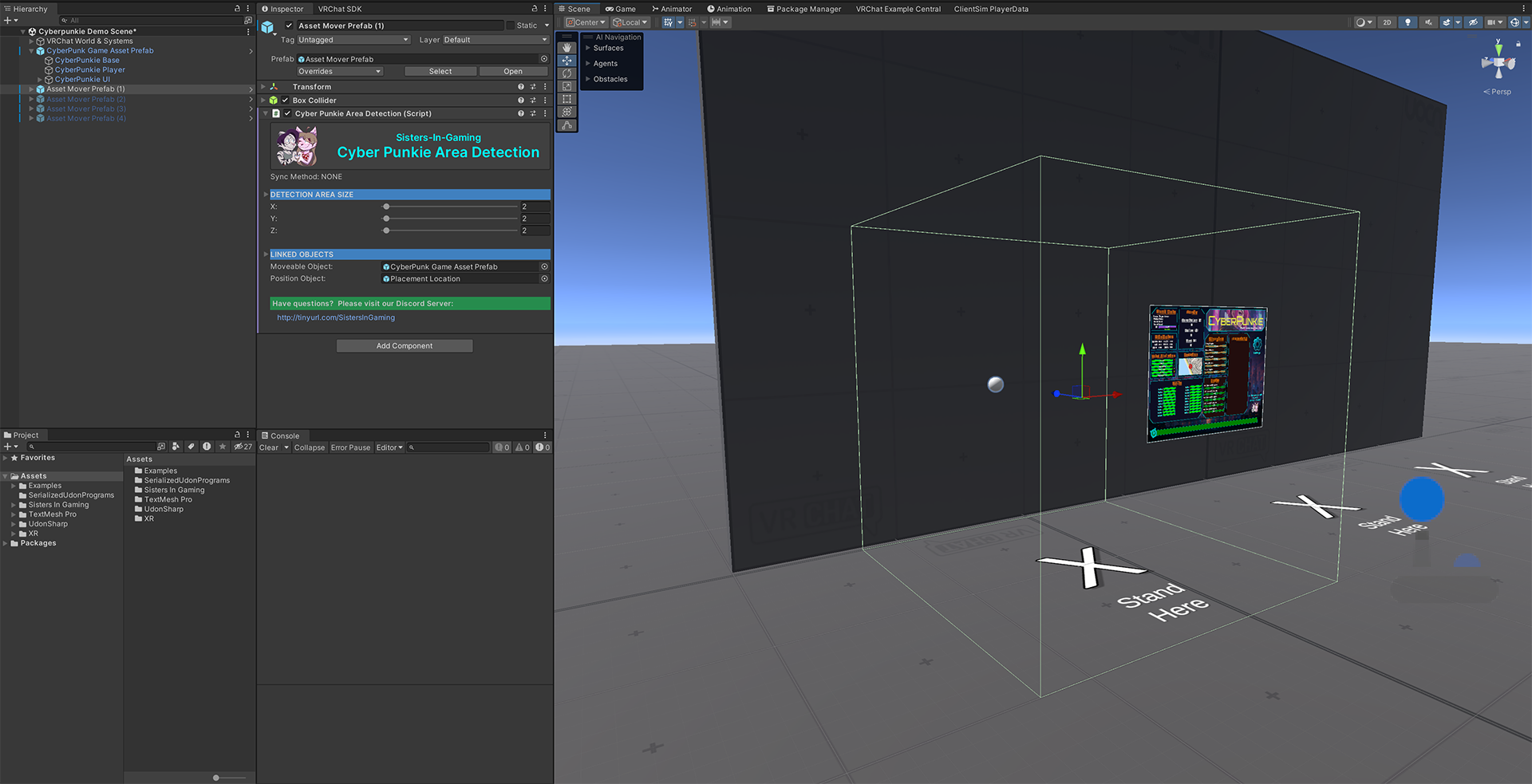Click the Console Clear button
The height and width of the screenshot is (784, 1532).
click(269, 447)
